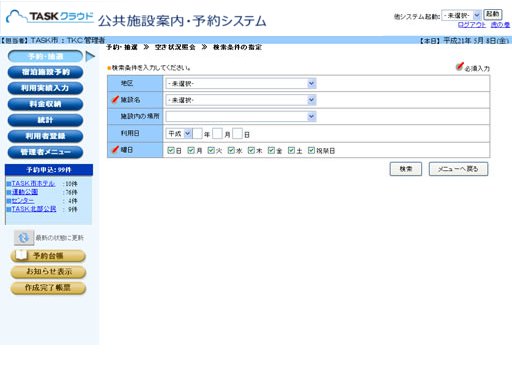
Task: Click the bullet icon beside 運動公園
Action: [9, 192]
